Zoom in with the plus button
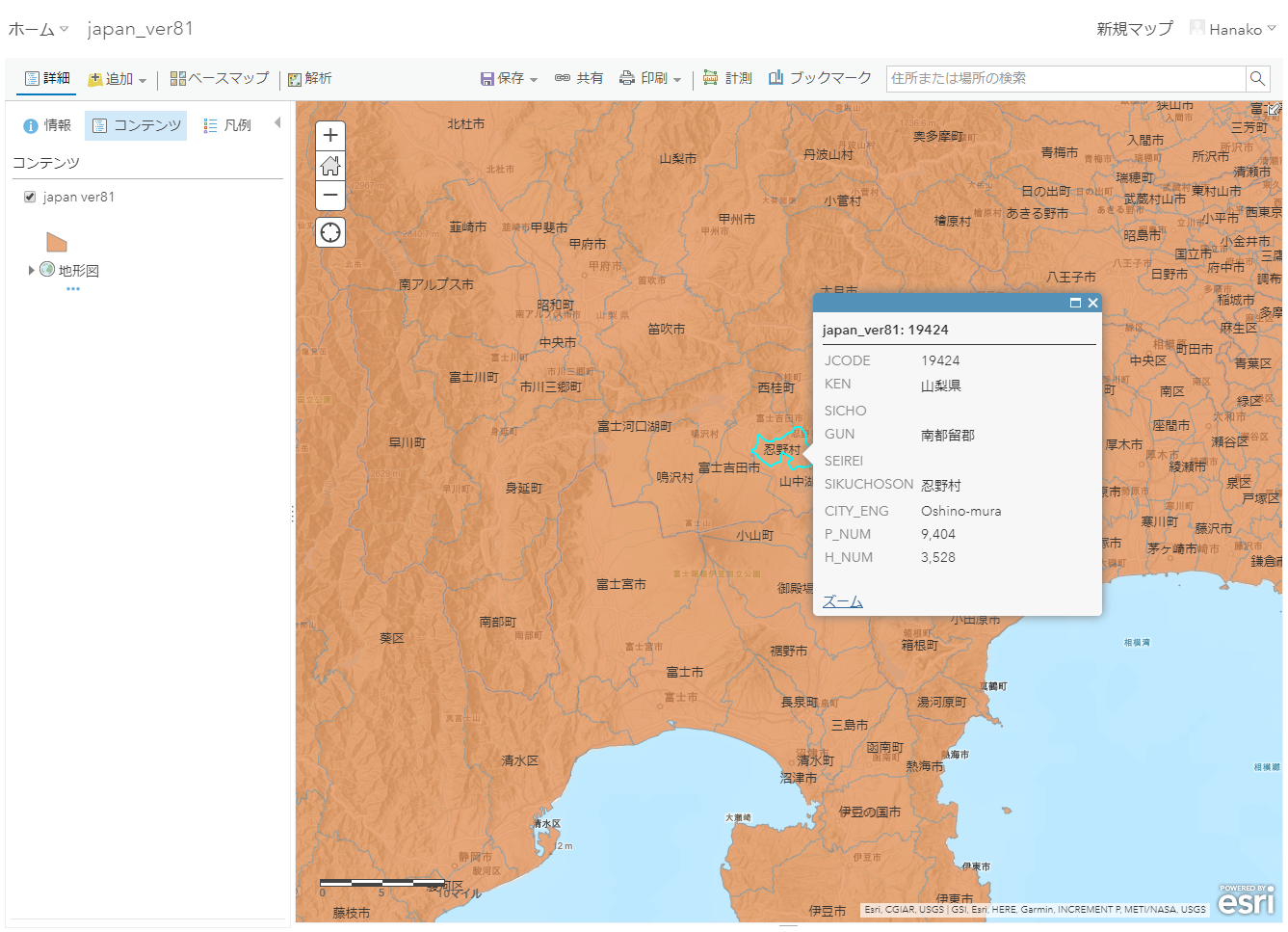 (330, 136)
